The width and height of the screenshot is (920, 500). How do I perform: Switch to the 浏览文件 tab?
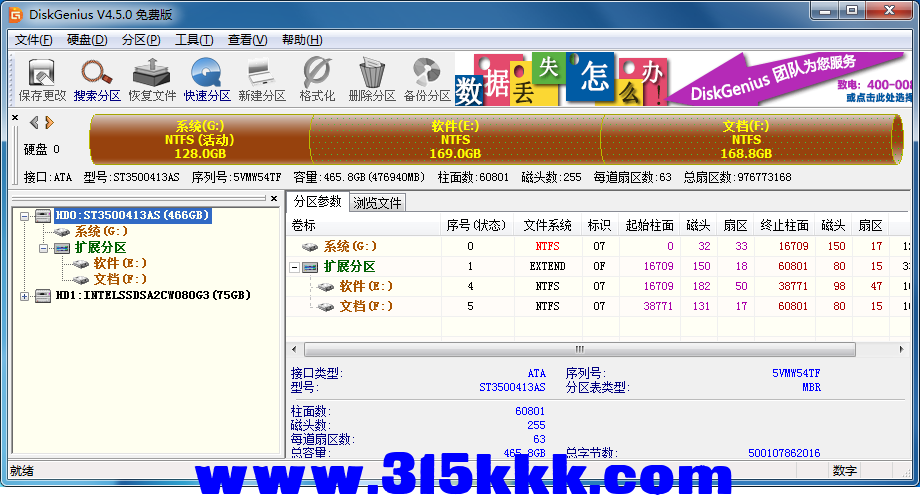377,203
